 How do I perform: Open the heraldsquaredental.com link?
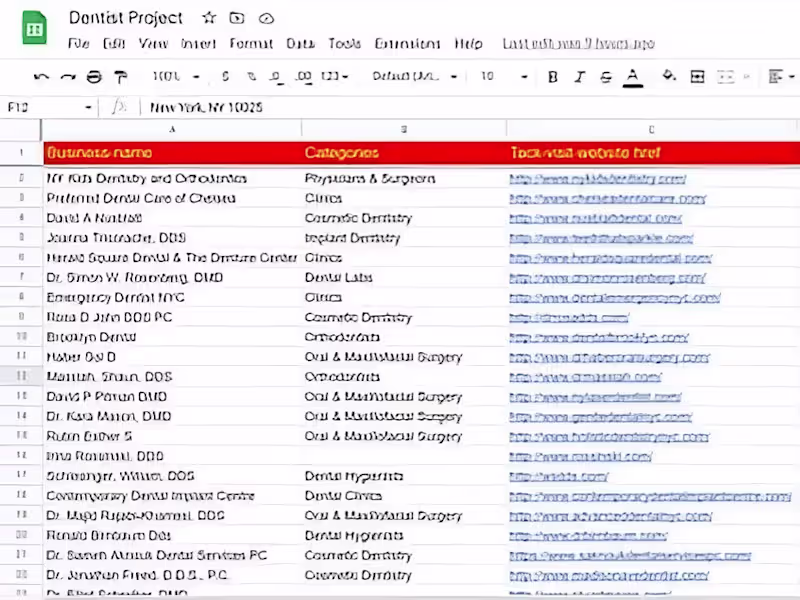click(610, 259)
